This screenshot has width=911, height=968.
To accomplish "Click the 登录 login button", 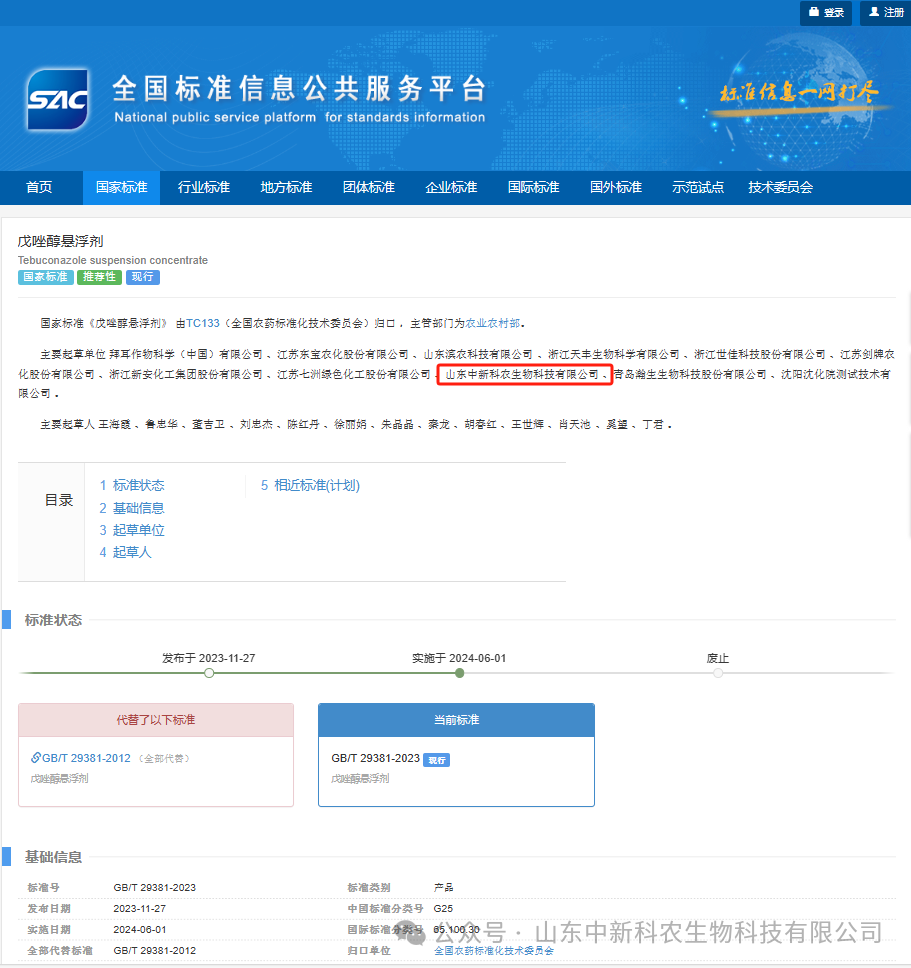I will (x=826, y=12).
